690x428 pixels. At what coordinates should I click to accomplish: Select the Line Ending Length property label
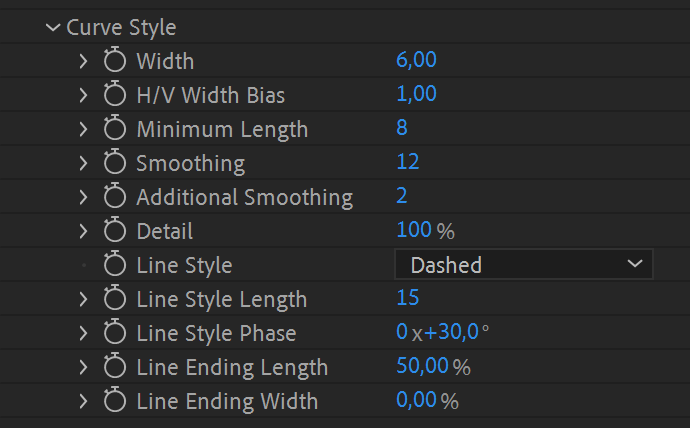point(232,367)
